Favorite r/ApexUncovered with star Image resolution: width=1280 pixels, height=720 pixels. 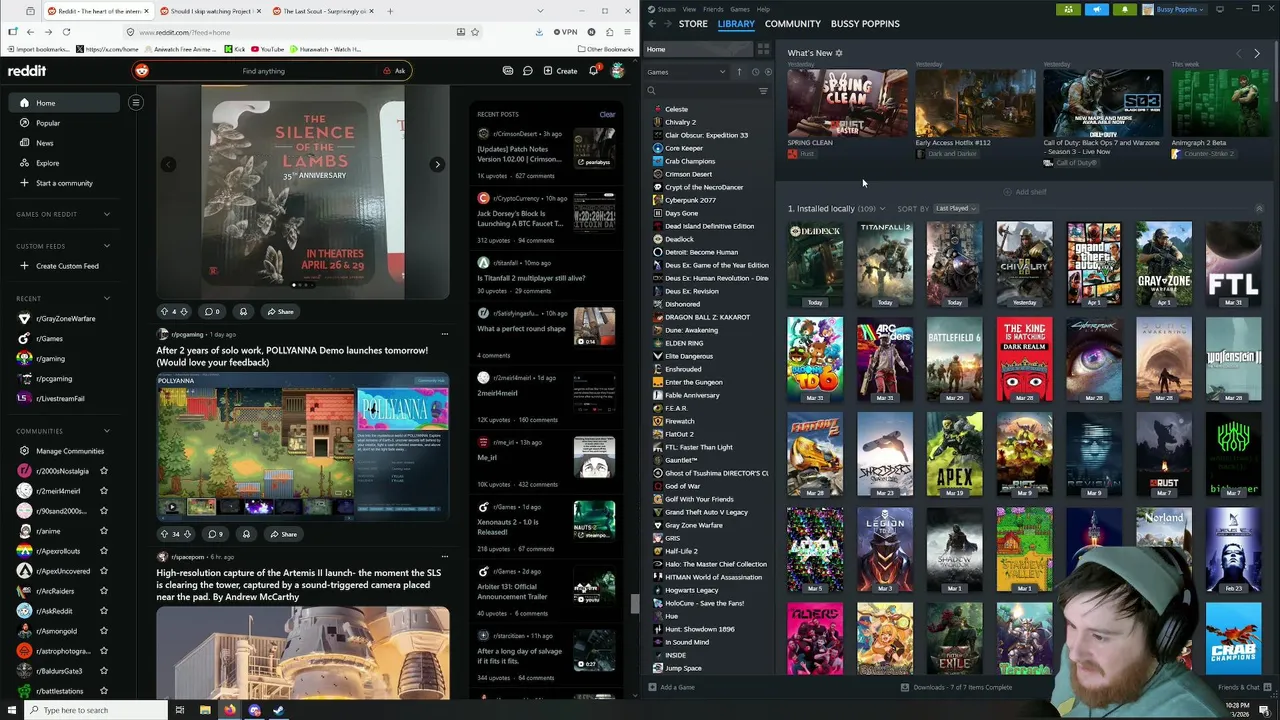(103, 571)
